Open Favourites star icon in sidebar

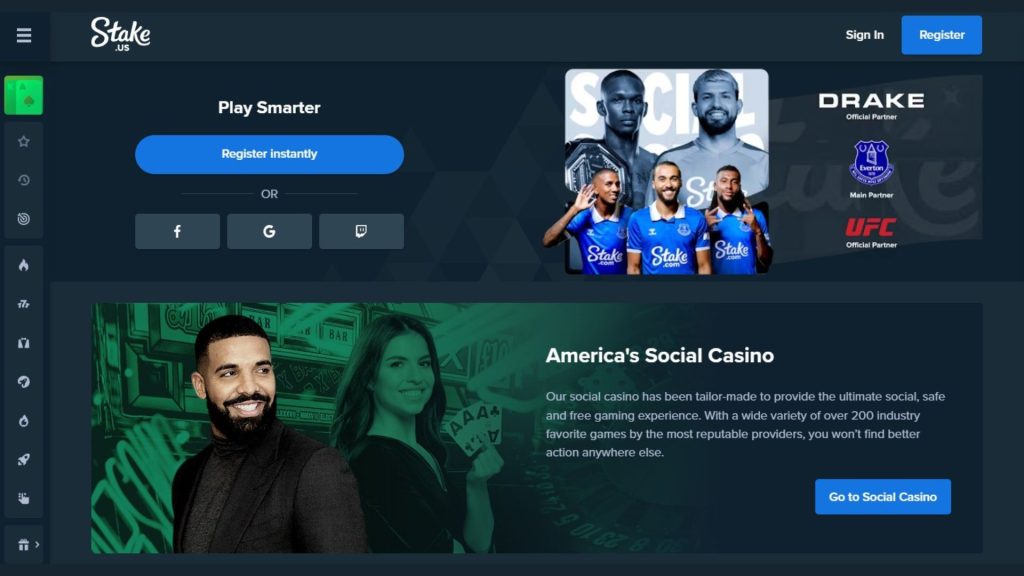coord(24,141)
